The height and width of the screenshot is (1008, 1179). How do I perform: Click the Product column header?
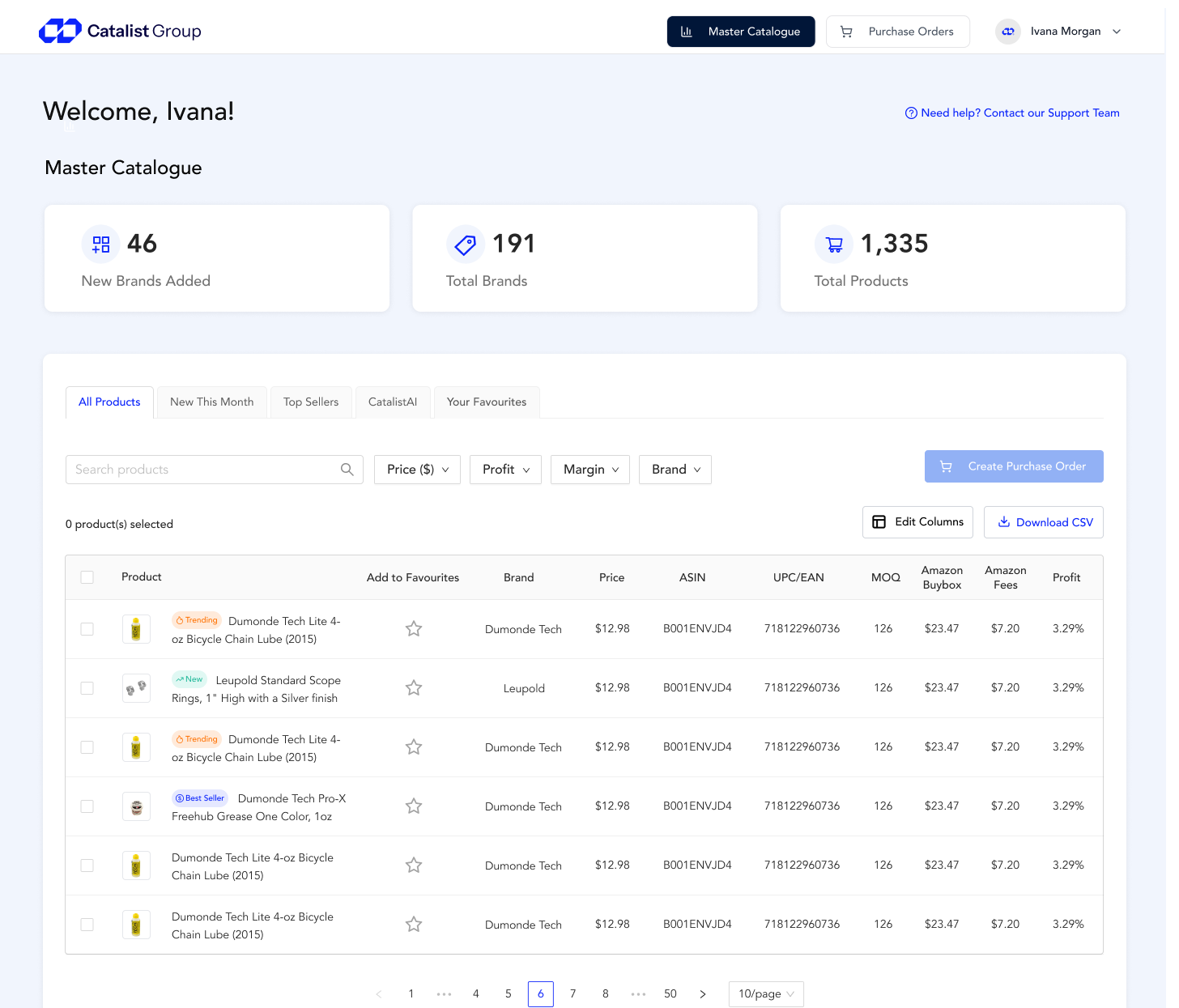[x=142, y=576]
